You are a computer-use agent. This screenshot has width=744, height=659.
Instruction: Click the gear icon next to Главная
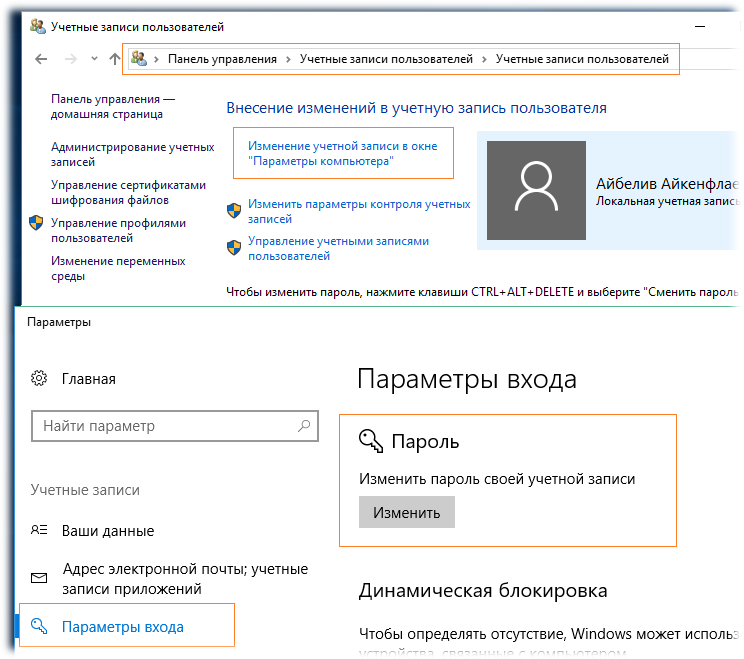click(39, 379)
